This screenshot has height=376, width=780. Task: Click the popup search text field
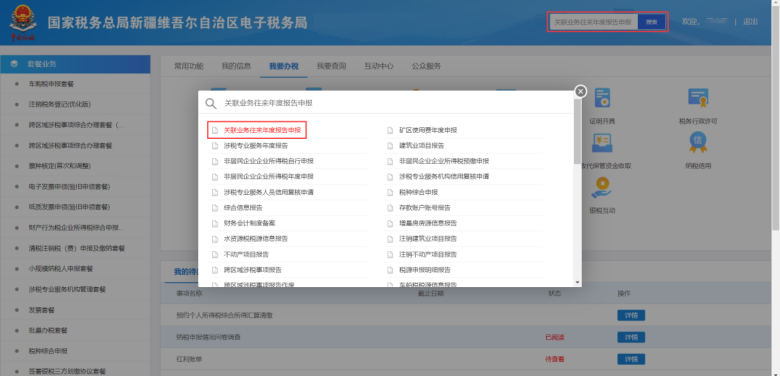393,103
